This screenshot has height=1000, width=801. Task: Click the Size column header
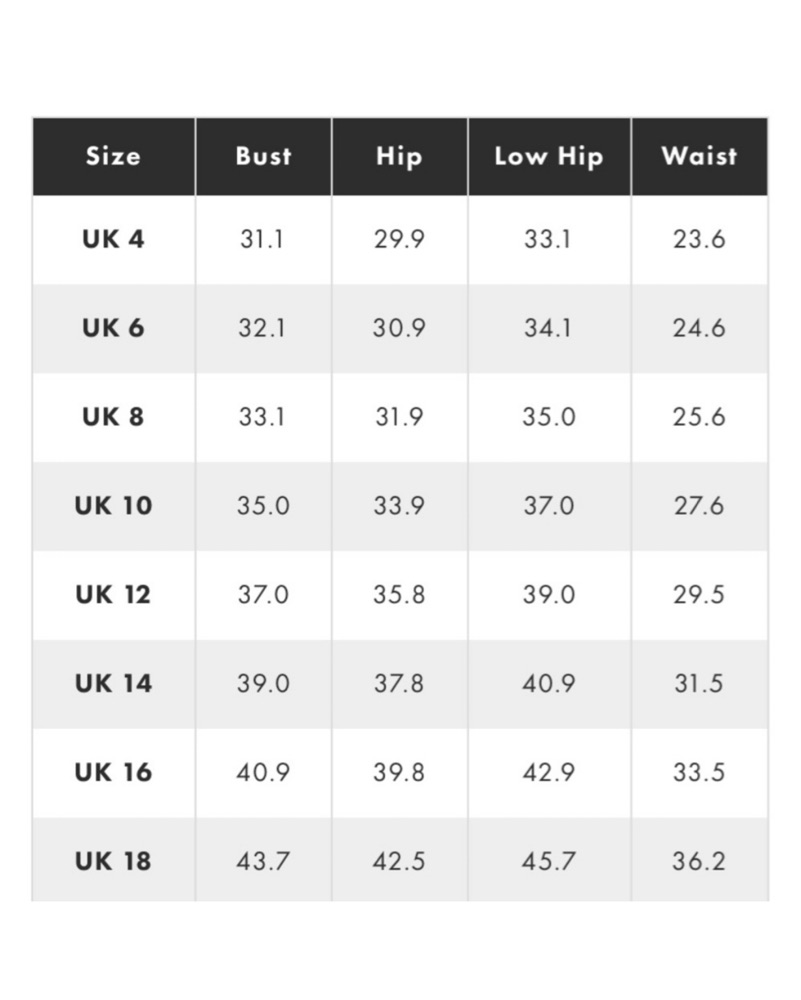click(x=114, y=156)
